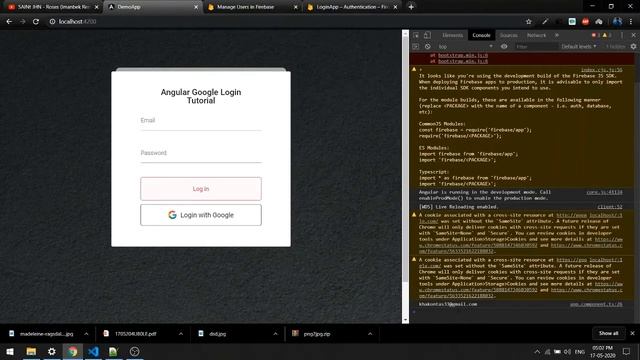Click the browser back arrow
This screenshot has width=640, height=360.
point(9,22)
